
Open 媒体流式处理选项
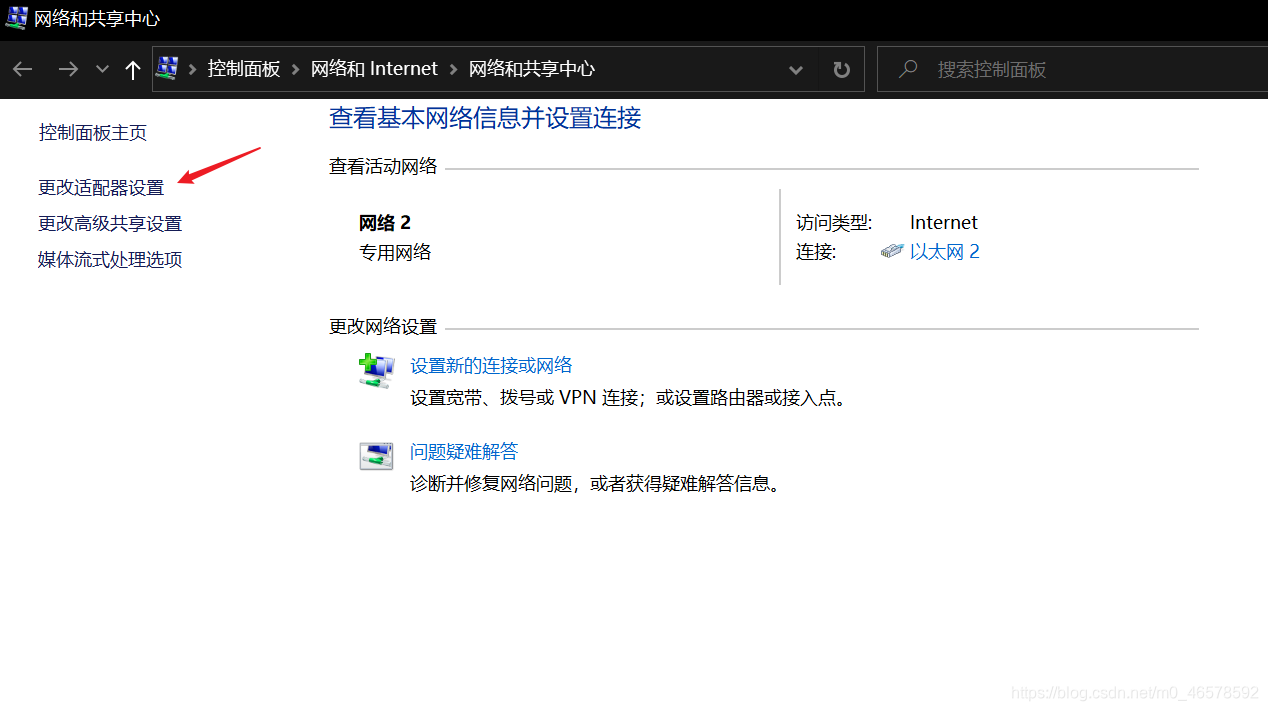109,259
